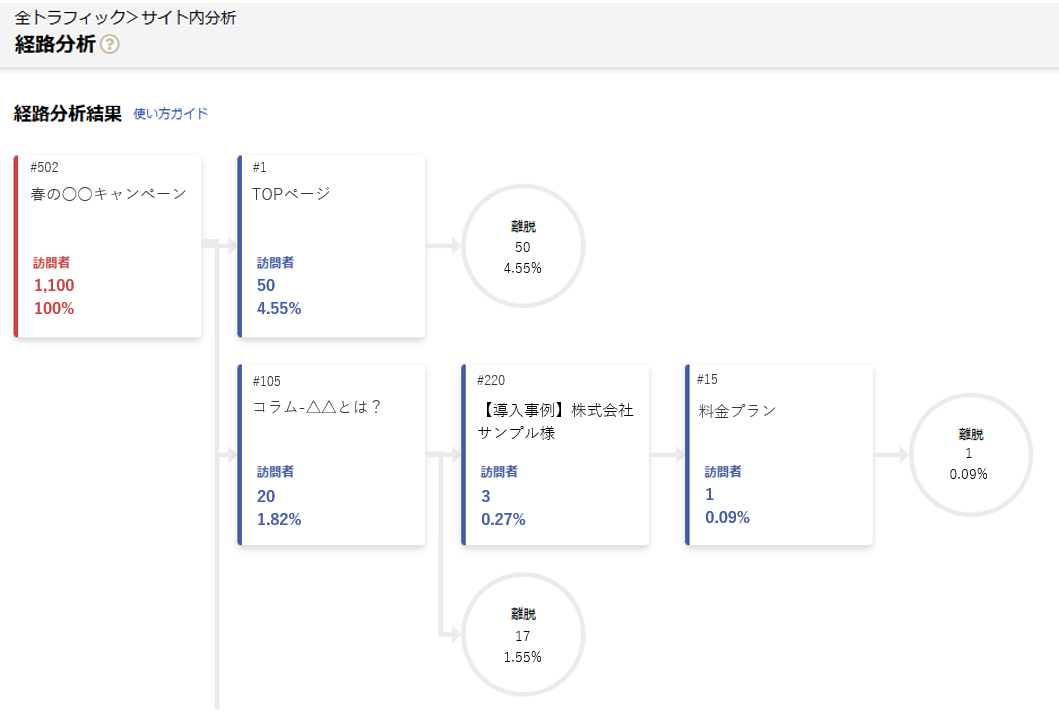
Task: Click page number #220 label
Action: [491, 380]
